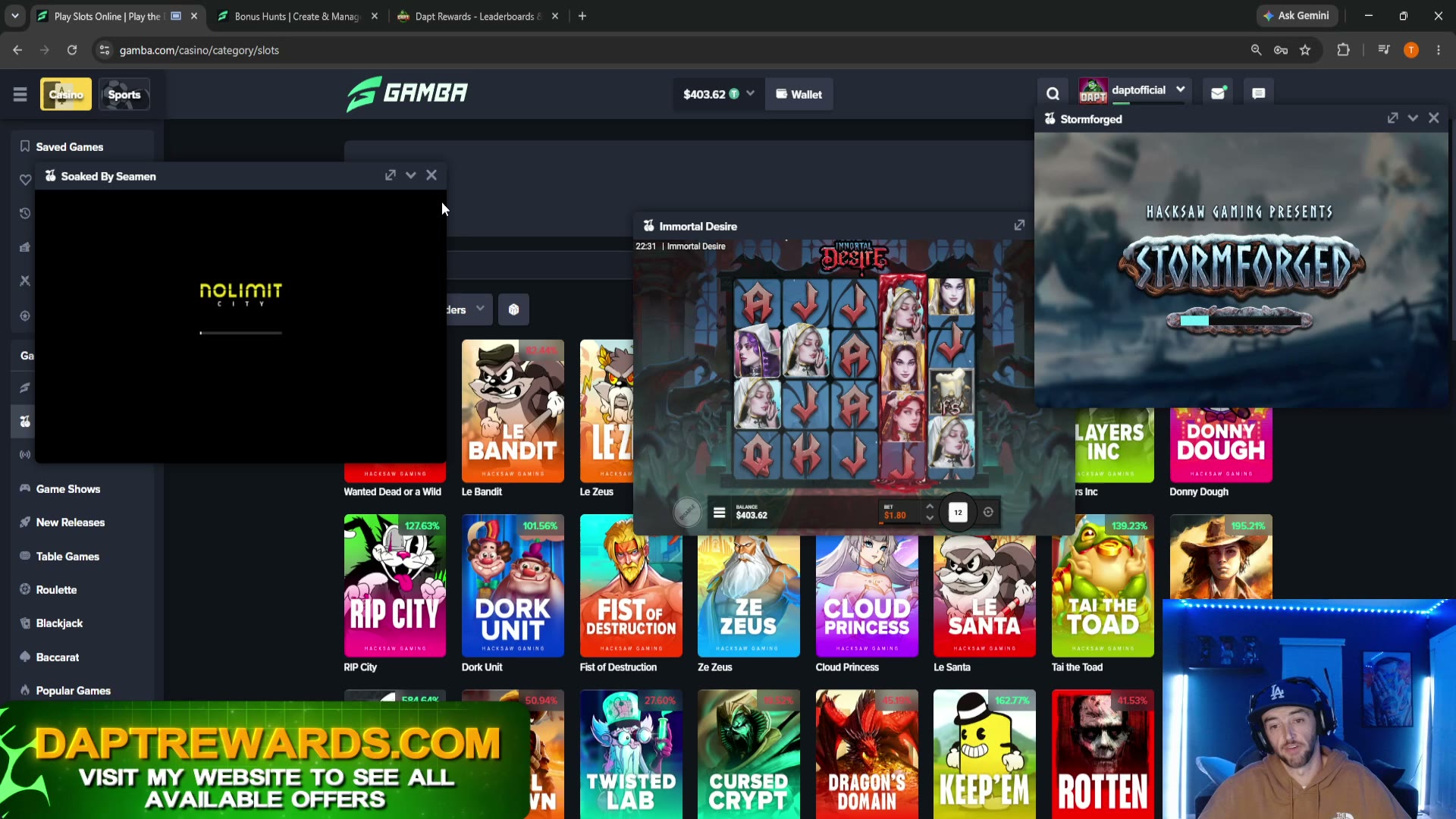Bookmark this page with the star icon
The height and width of the screenshot is (819, 1456).
1305,50
